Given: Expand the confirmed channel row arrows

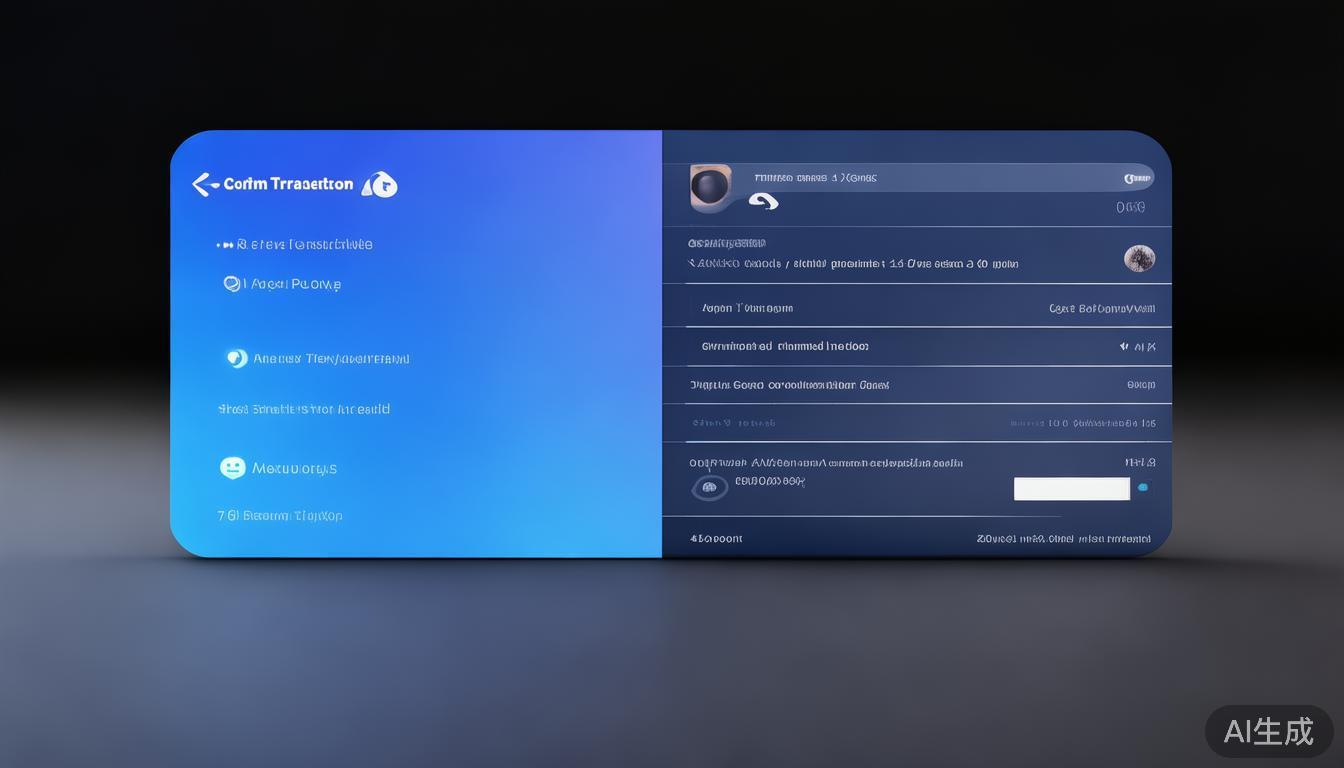Looking at the screenshot, I should [1137, 346].
